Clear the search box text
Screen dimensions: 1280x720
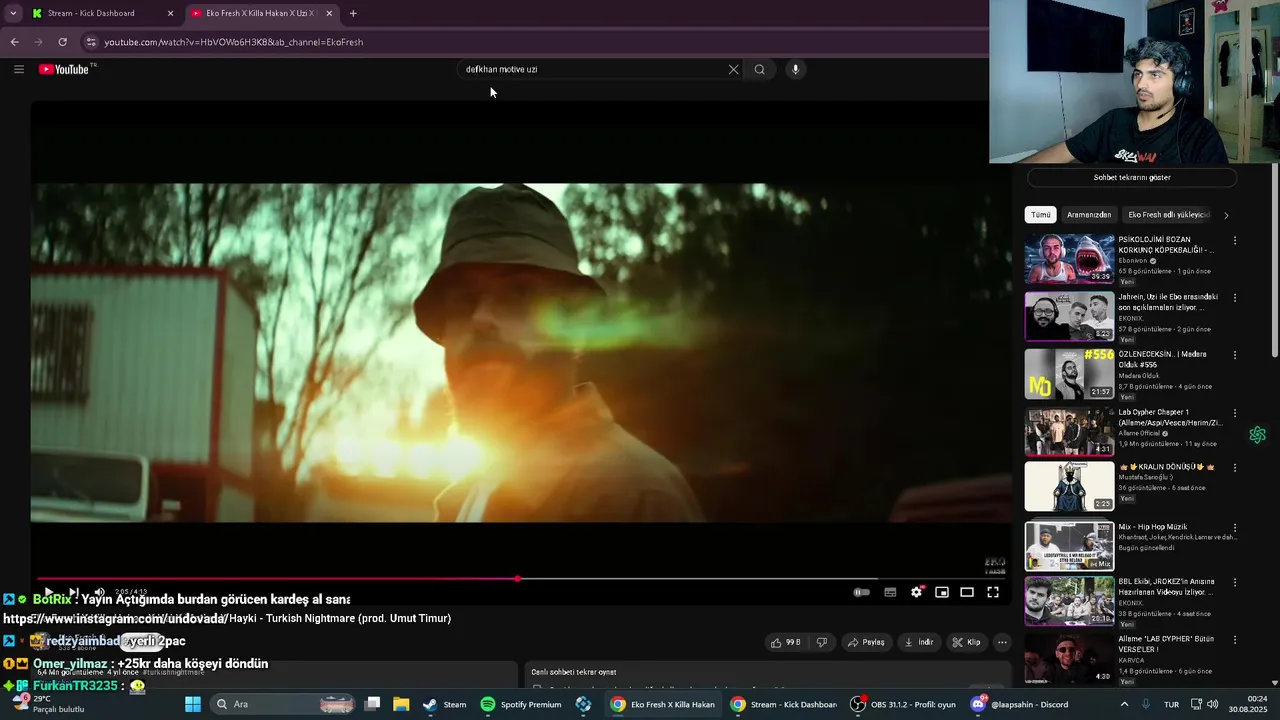733,69
